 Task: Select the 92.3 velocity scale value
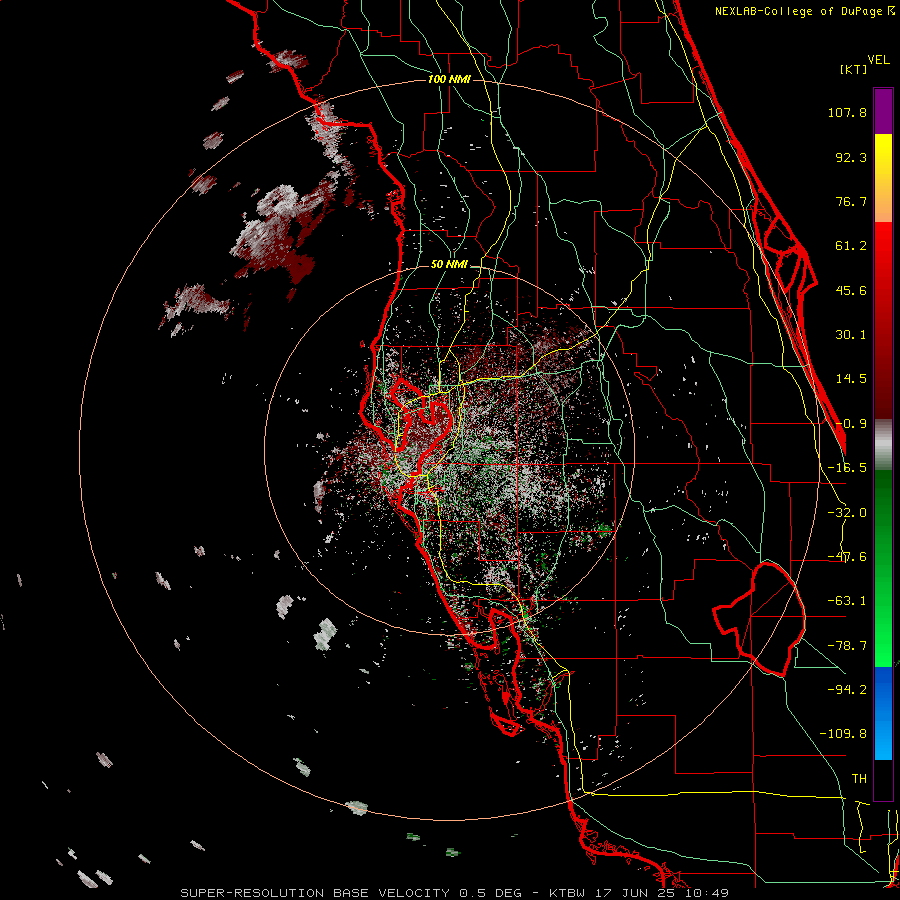[851, 157]
